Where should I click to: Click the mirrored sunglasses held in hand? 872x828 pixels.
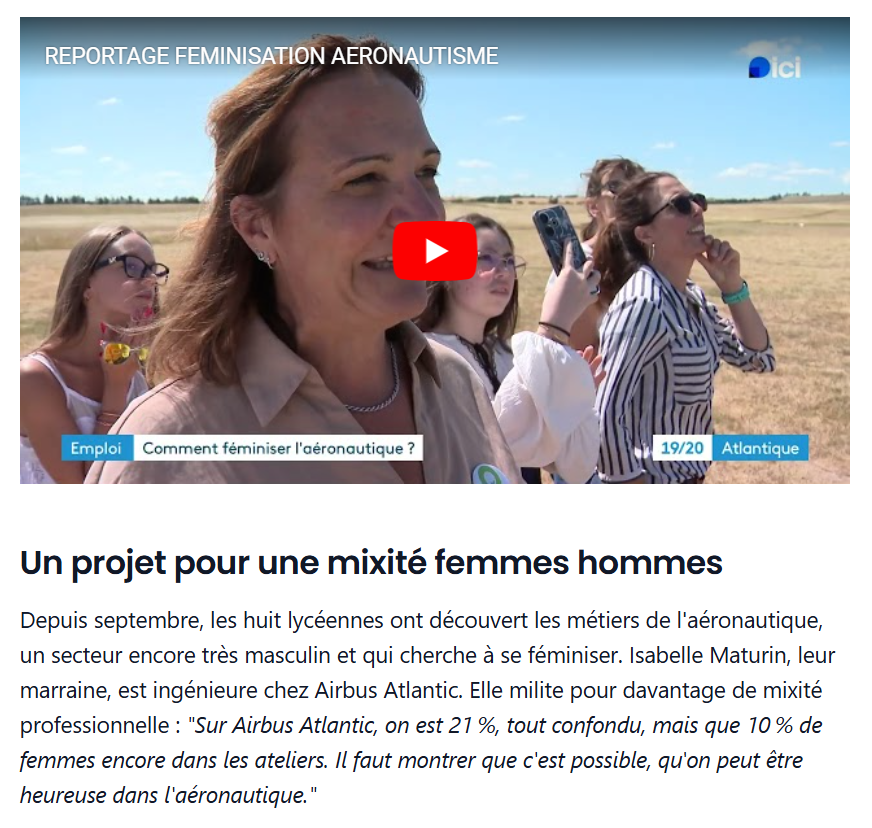[x=123, y=353]
